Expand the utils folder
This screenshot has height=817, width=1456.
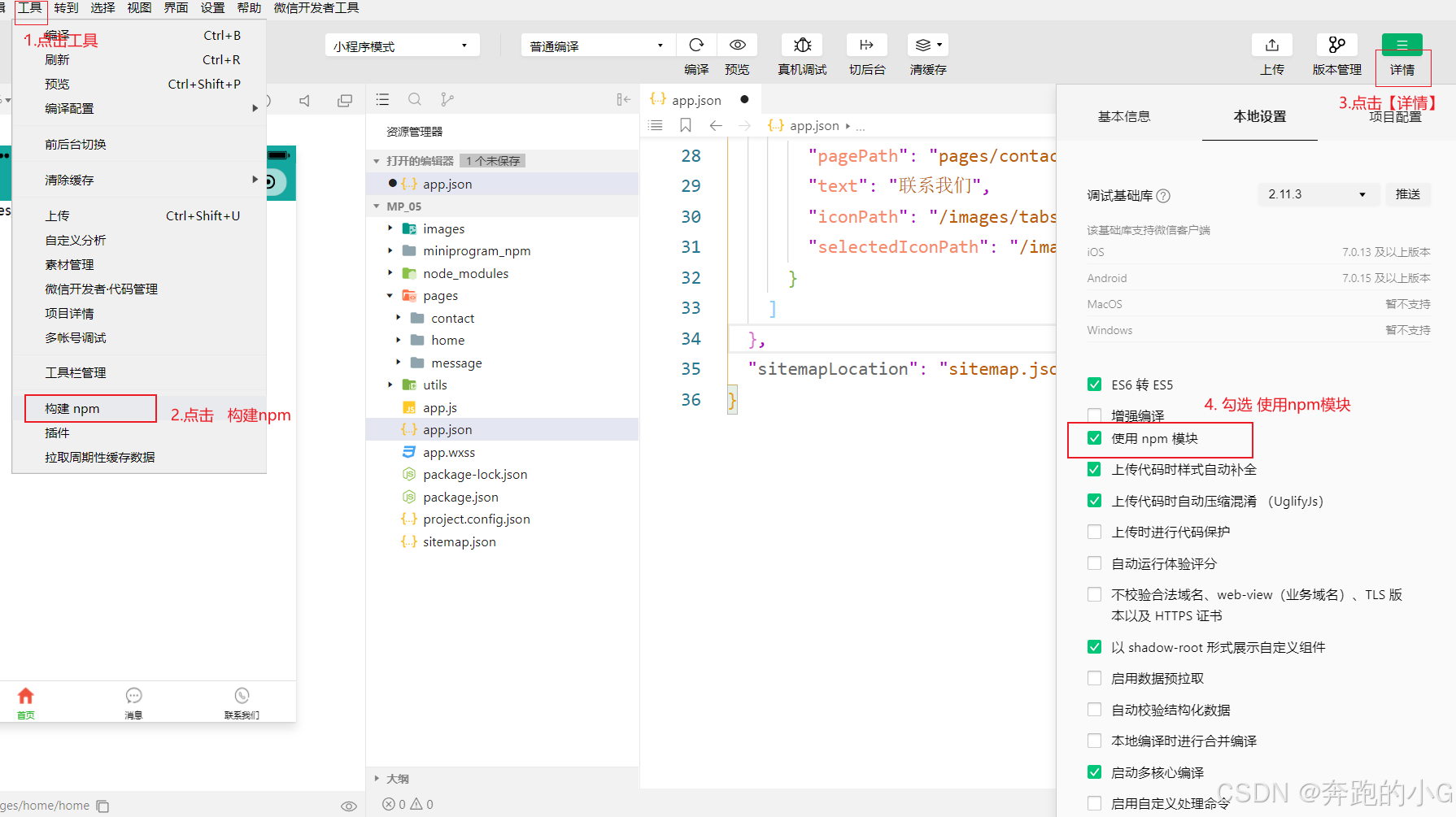(x=390, y=385)
